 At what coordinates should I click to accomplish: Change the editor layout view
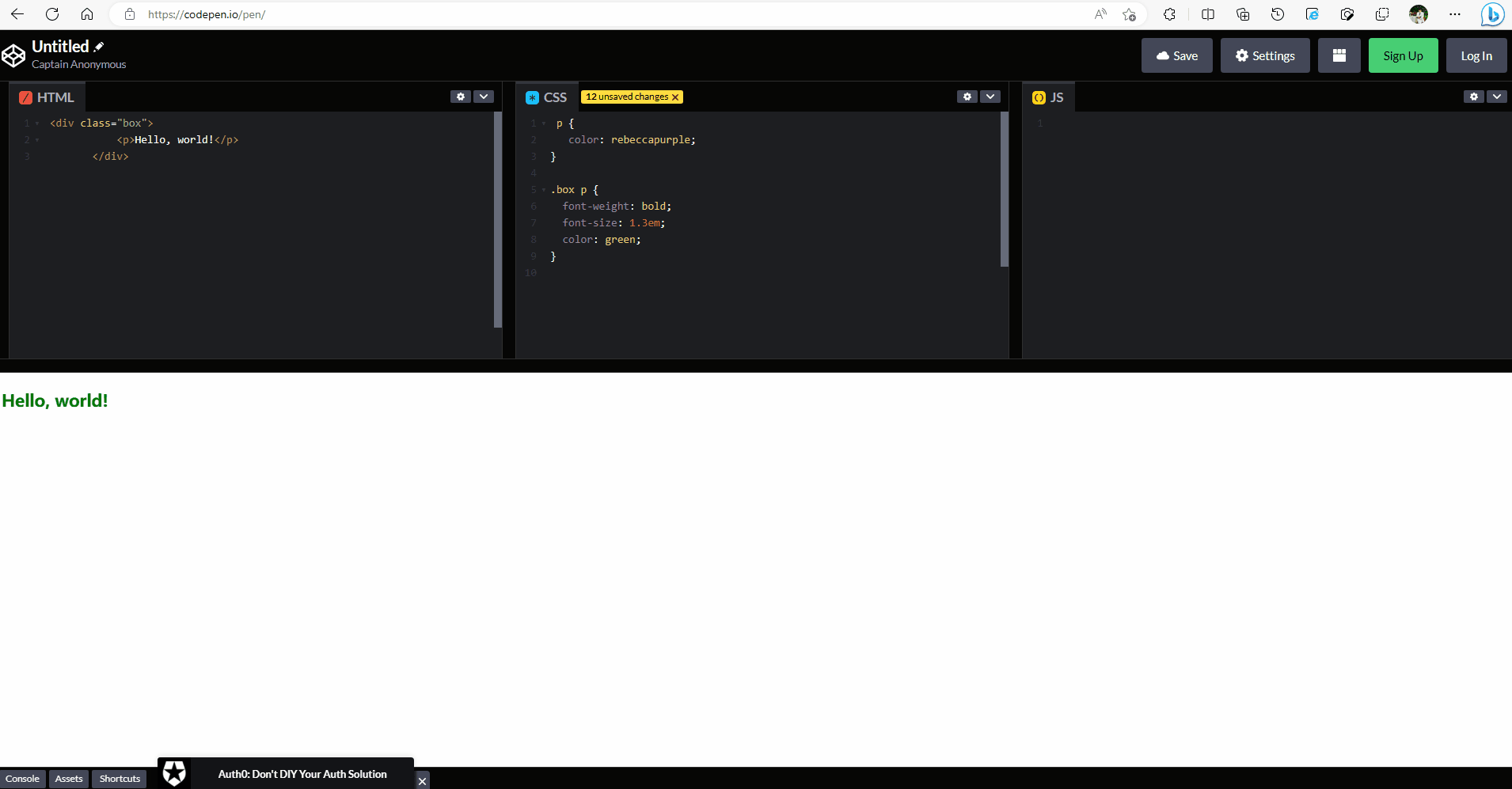1339,55
